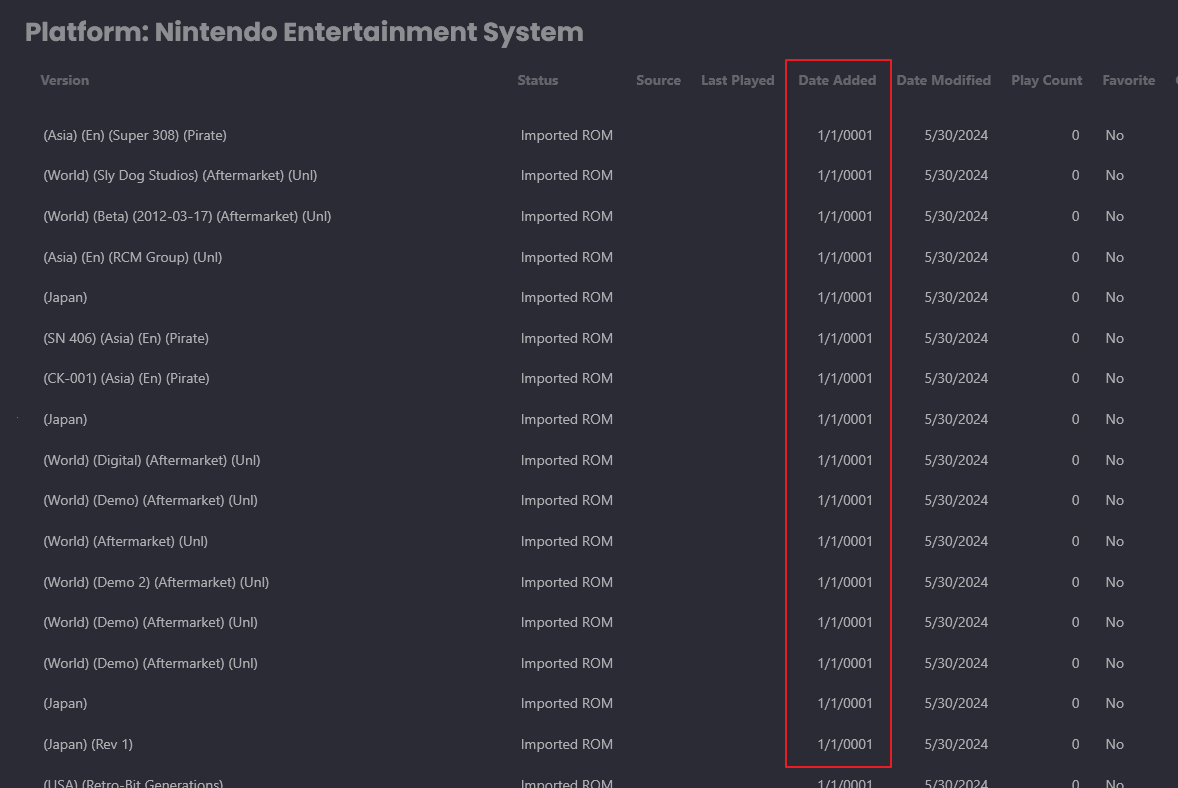Click play count 0 in Demo 2 row
This screenshot has height=788, width=1178.
coord(1075,582)
